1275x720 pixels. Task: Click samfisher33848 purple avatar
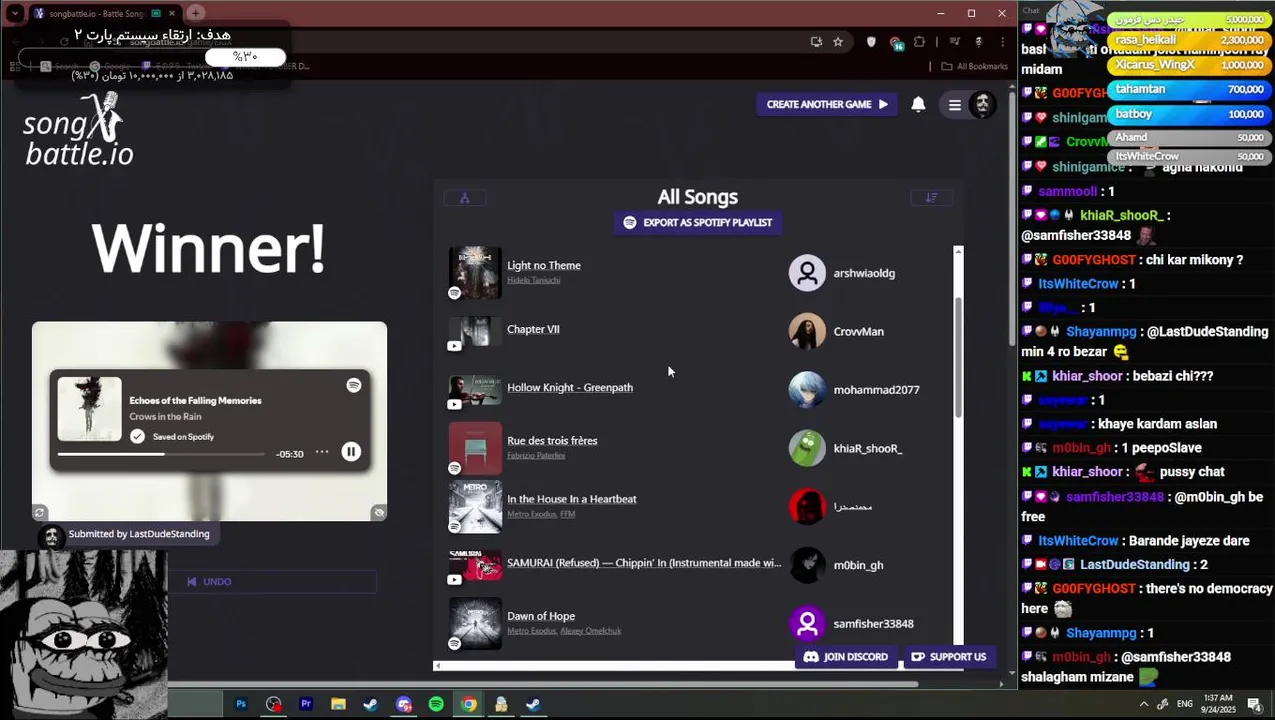[807, 623]
